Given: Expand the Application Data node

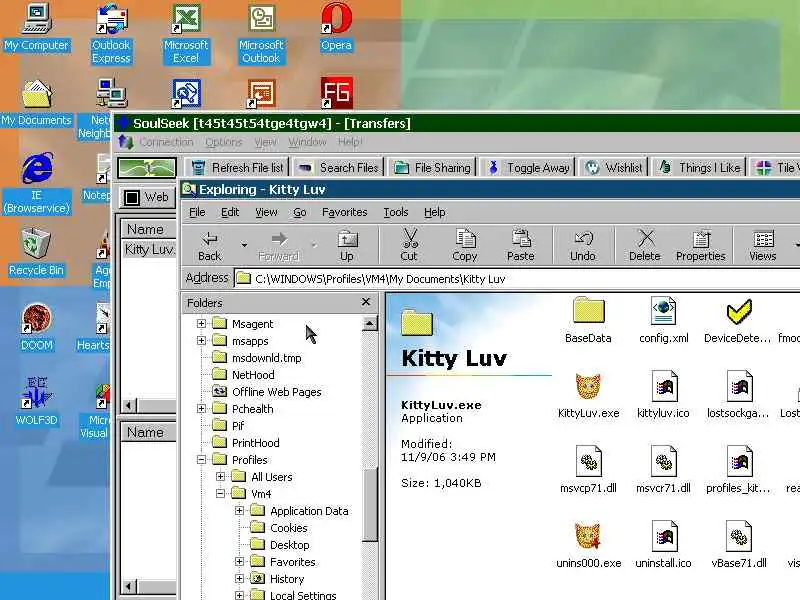Looking at the screenshot, I should click(x=239, y=511).
